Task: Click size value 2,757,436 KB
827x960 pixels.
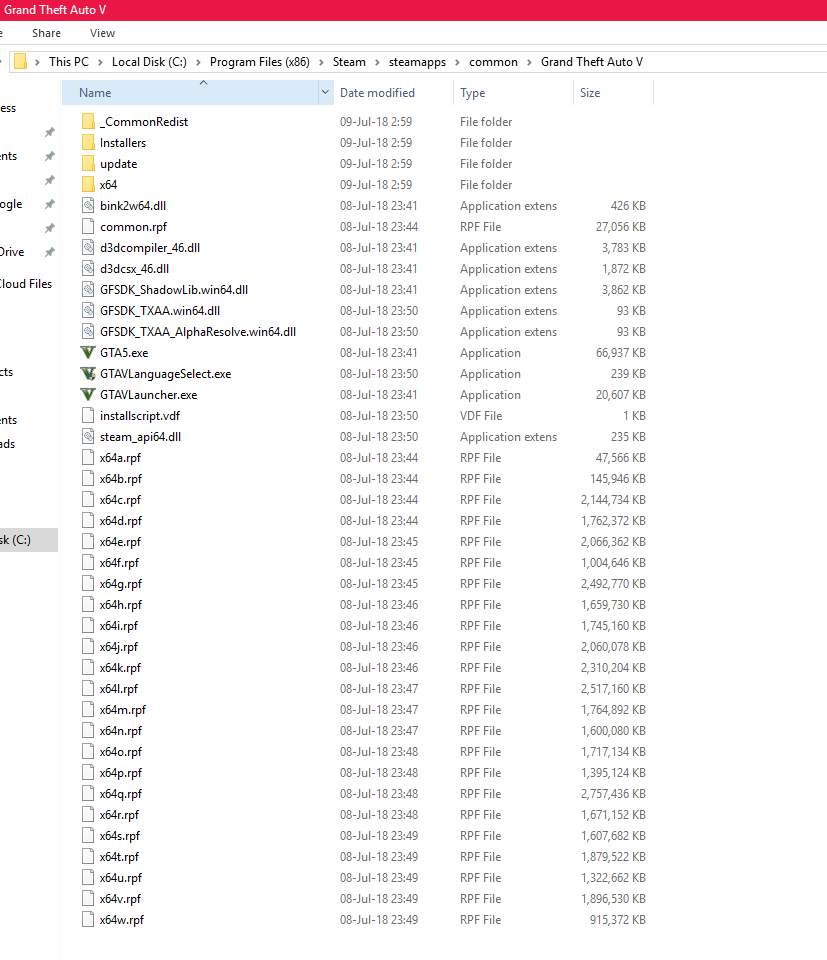Action: pyautogui.click(x=613, y=794)
